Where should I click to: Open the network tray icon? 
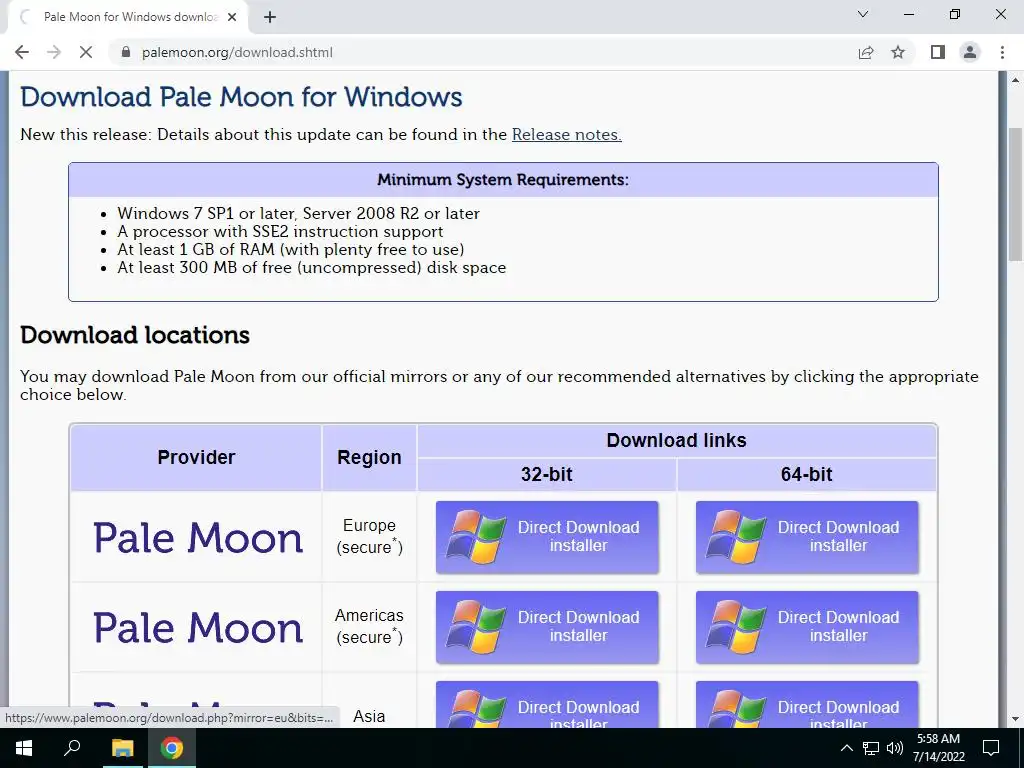[x=871, y=748]
